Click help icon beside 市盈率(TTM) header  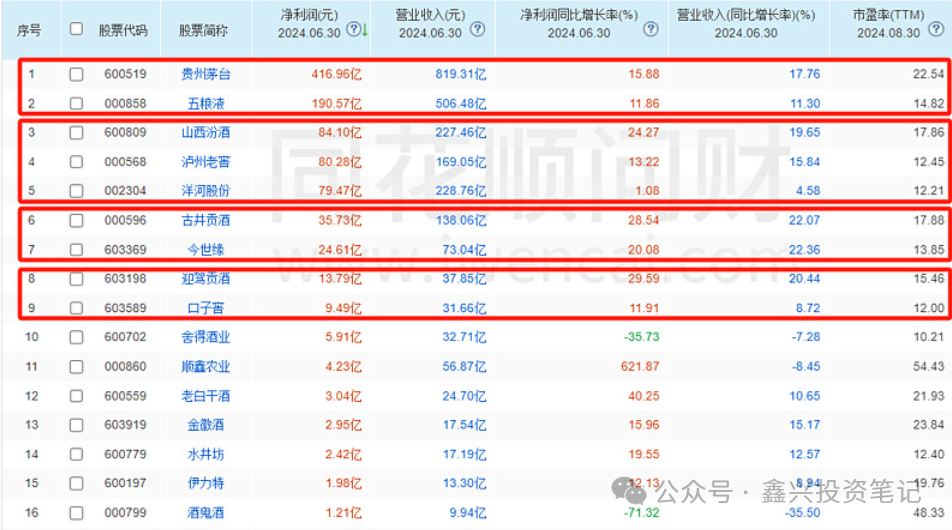(937, 29)
